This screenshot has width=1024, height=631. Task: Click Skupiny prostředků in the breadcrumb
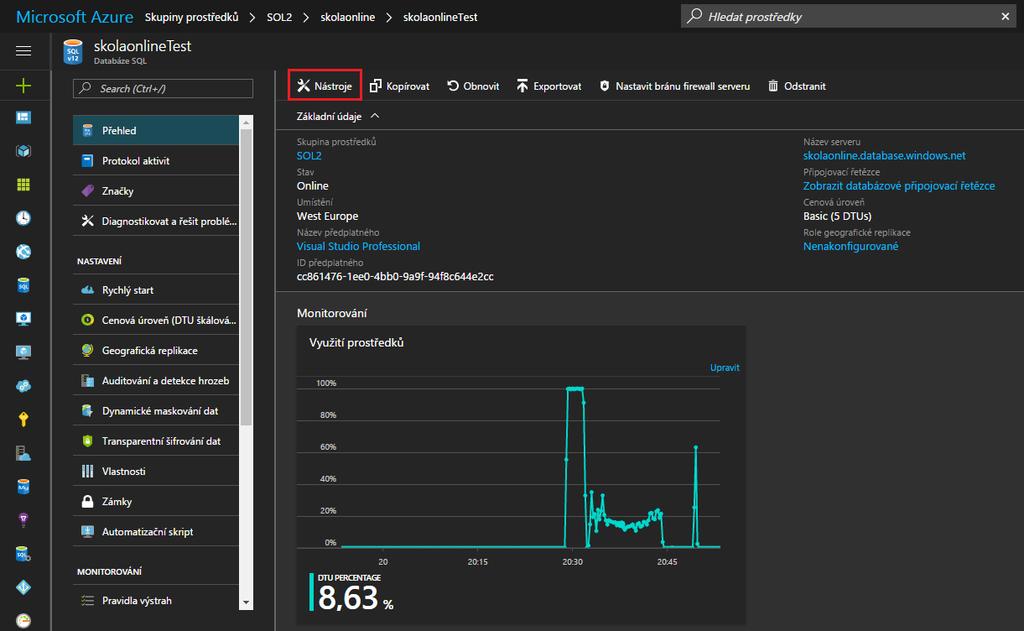point(191,17)
